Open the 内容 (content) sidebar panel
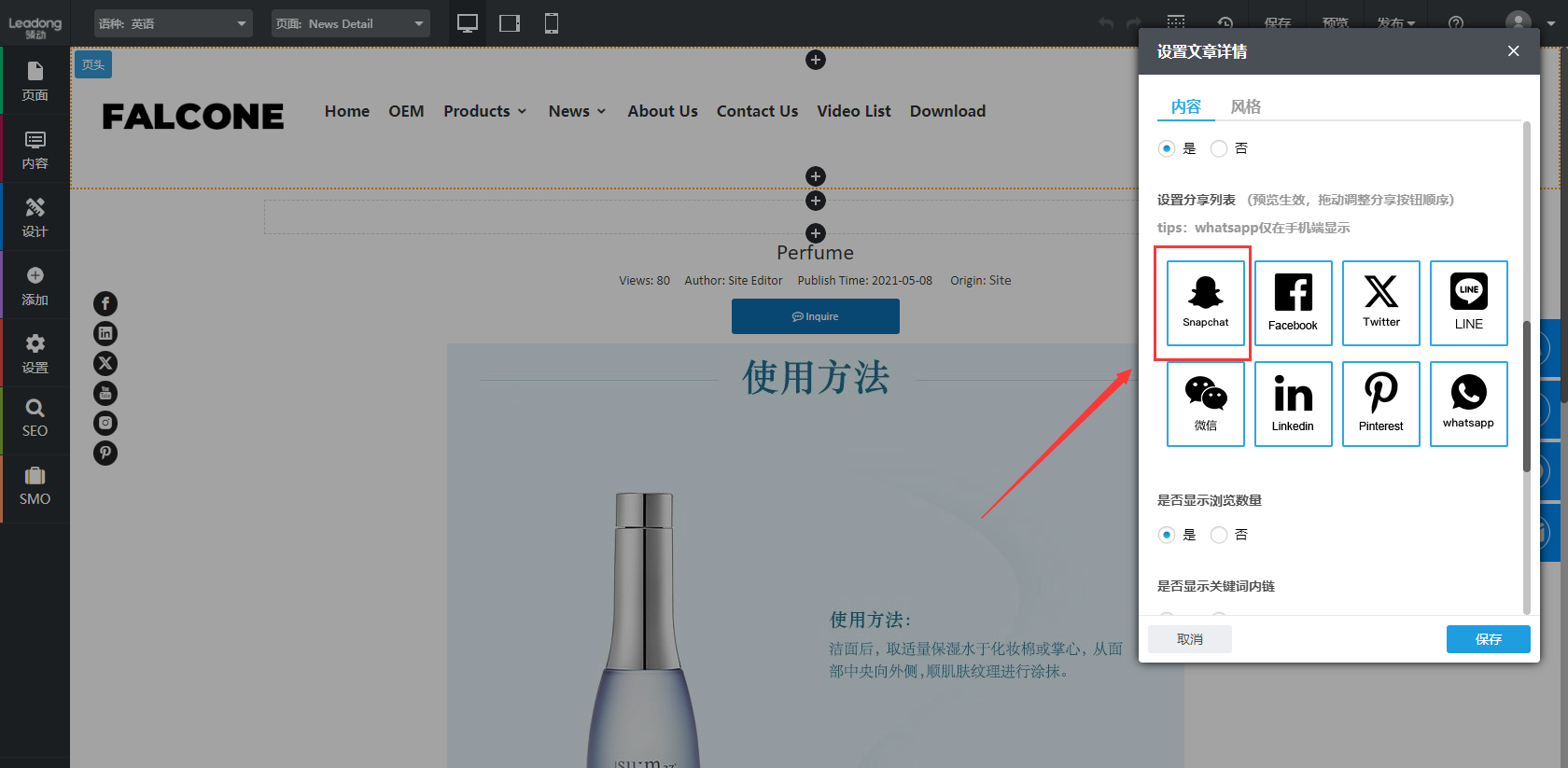The height and width of the screenshot is (768, 1568). [35, 149]
